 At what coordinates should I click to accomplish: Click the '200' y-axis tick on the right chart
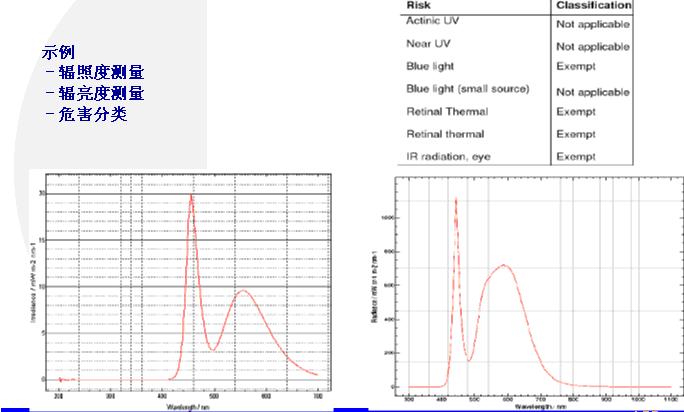pyautogui.click(x=389, y=353)
